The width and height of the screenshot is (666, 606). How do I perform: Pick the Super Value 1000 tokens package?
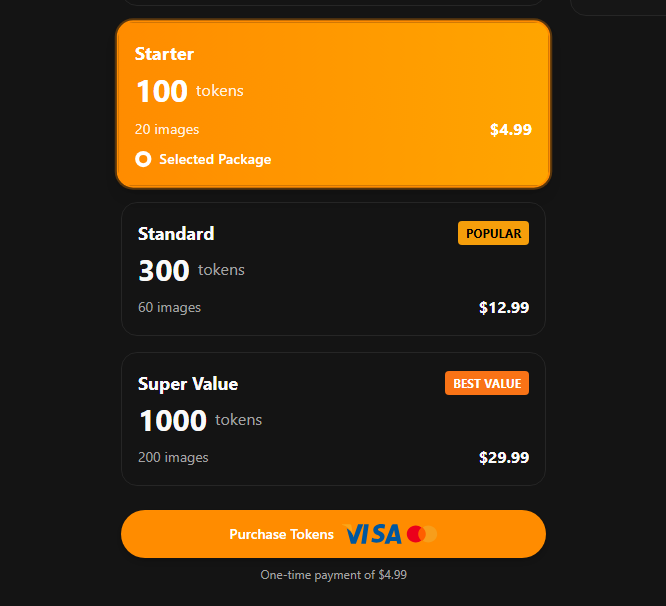(x=333, y=419)
